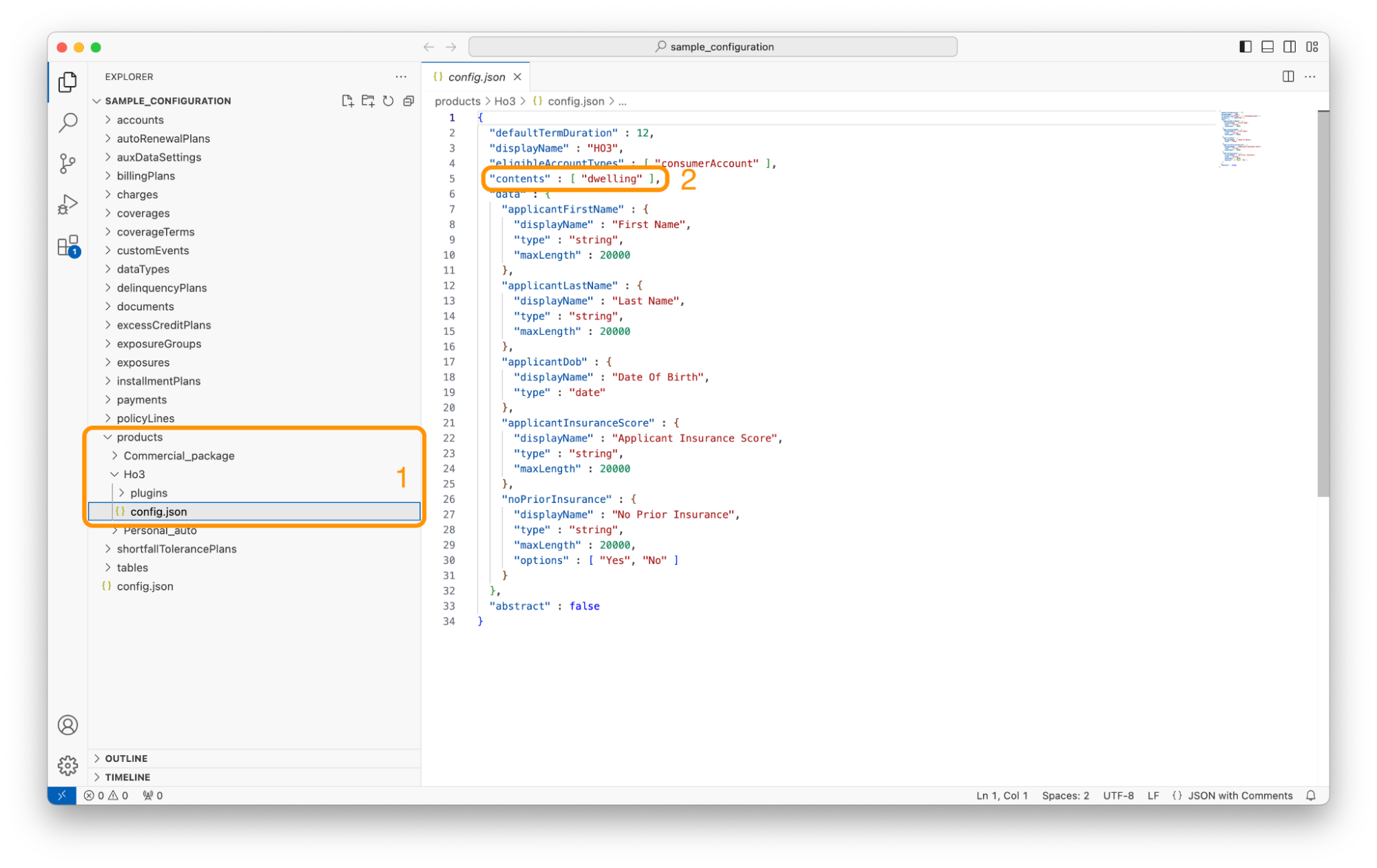Click the UTF-8 encoding in status bar
This screenshot has height=868, width=1377.
click(x=1117, y=795)
